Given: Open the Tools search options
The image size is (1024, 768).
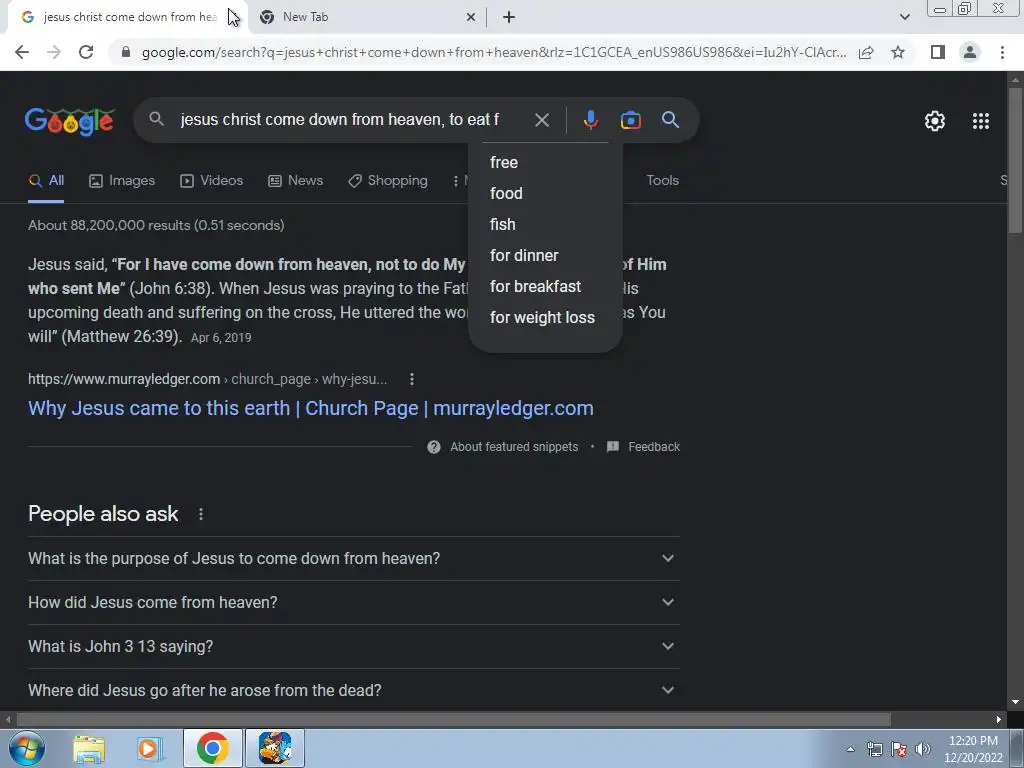Looking at the screenshot, I should 662,181.
